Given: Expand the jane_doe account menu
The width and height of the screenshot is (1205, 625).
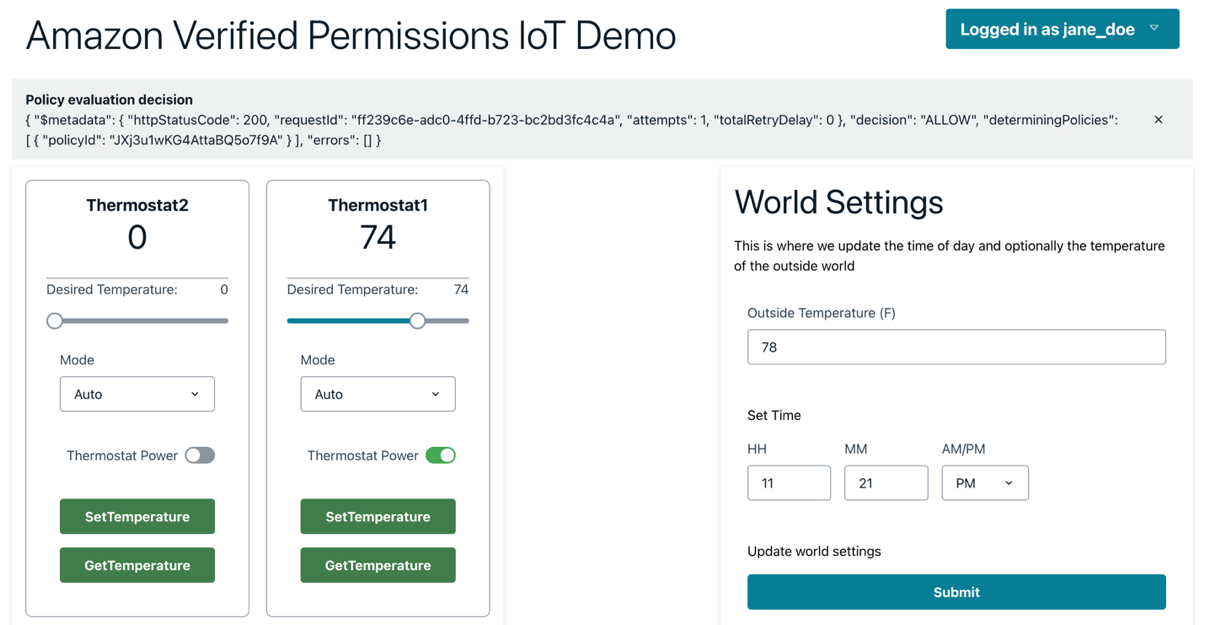Looking at the screenshot, I should tap(1061, 29).
